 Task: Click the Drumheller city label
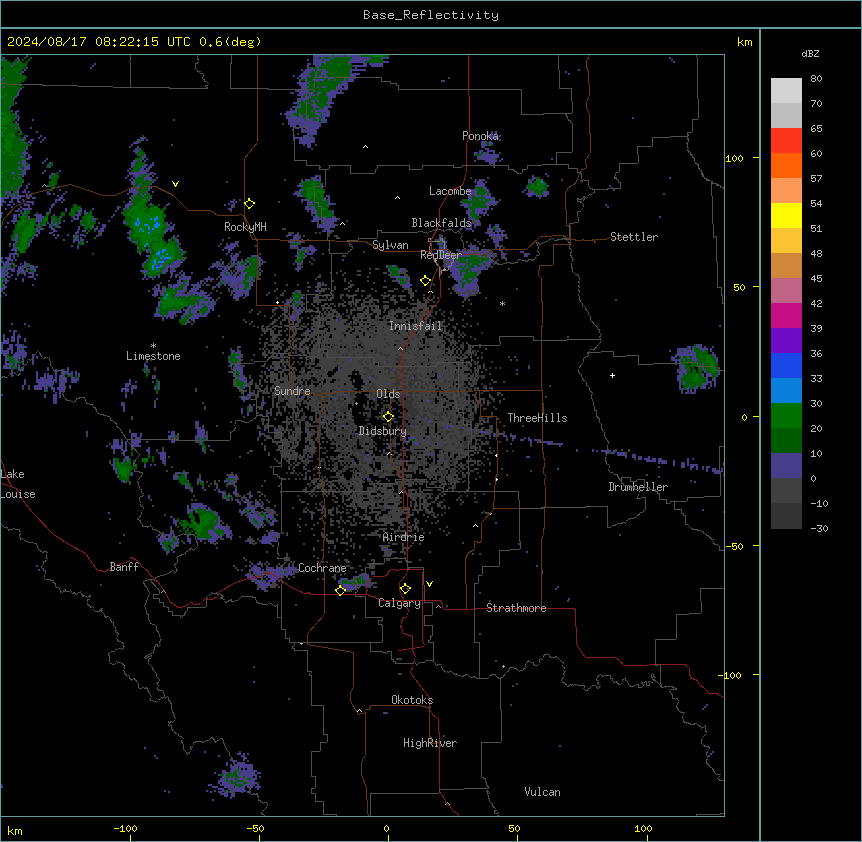(x=638, y=487)
